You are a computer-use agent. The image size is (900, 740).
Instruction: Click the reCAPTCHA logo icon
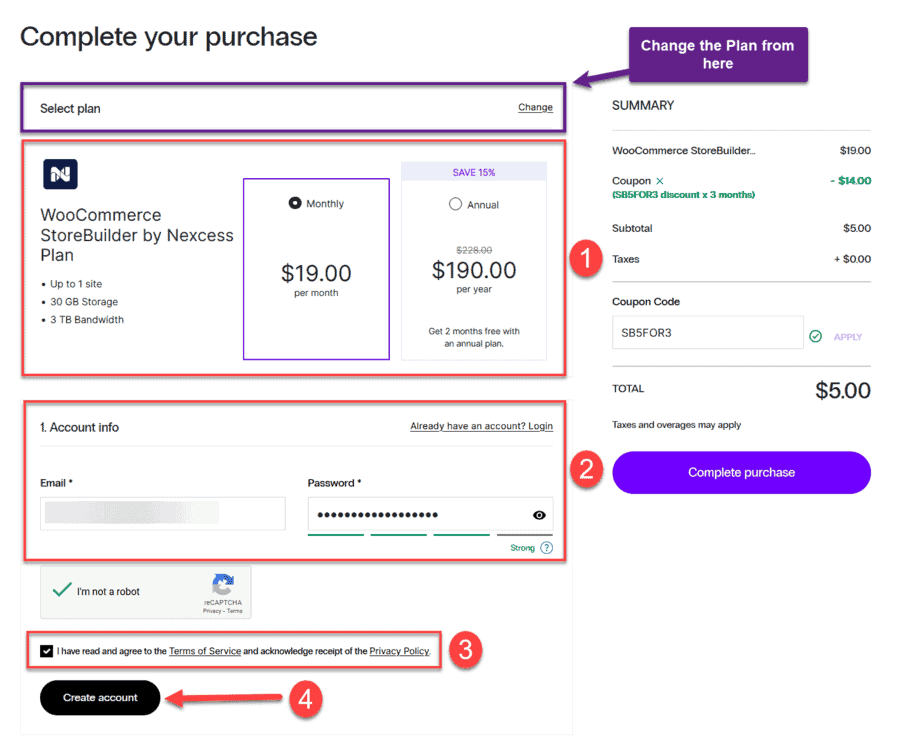[x=223, y=584]
